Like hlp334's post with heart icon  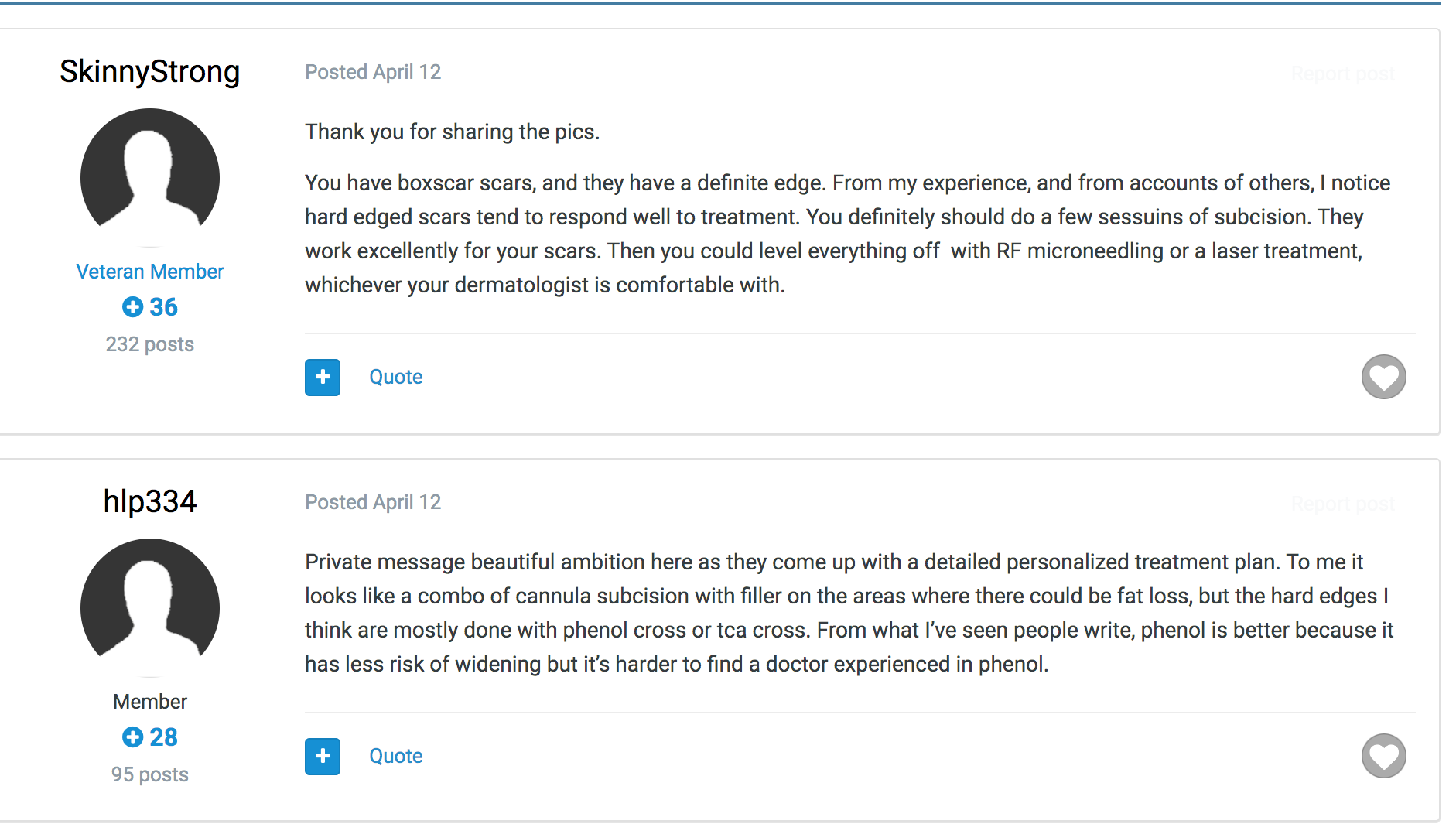pos(1383,756)
